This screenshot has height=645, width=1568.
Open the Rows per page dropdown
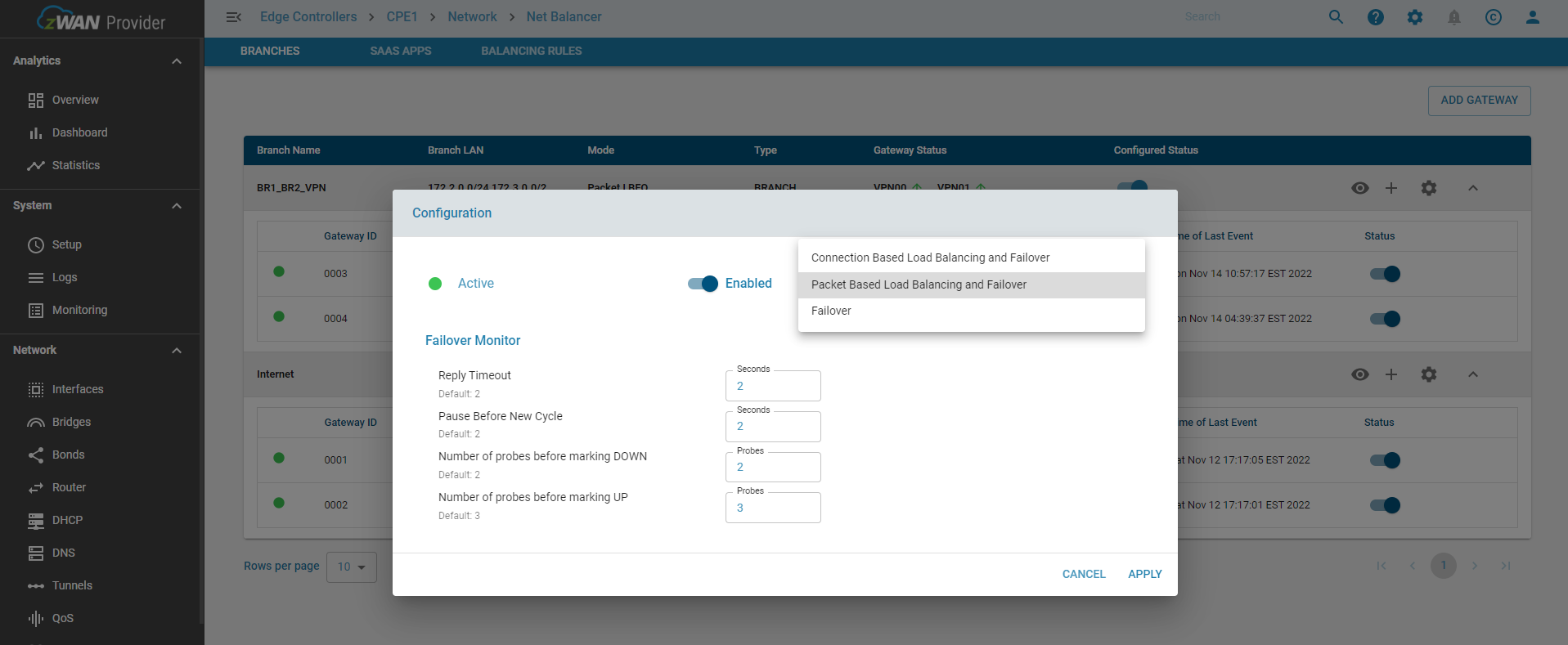(x=352, y=567)
